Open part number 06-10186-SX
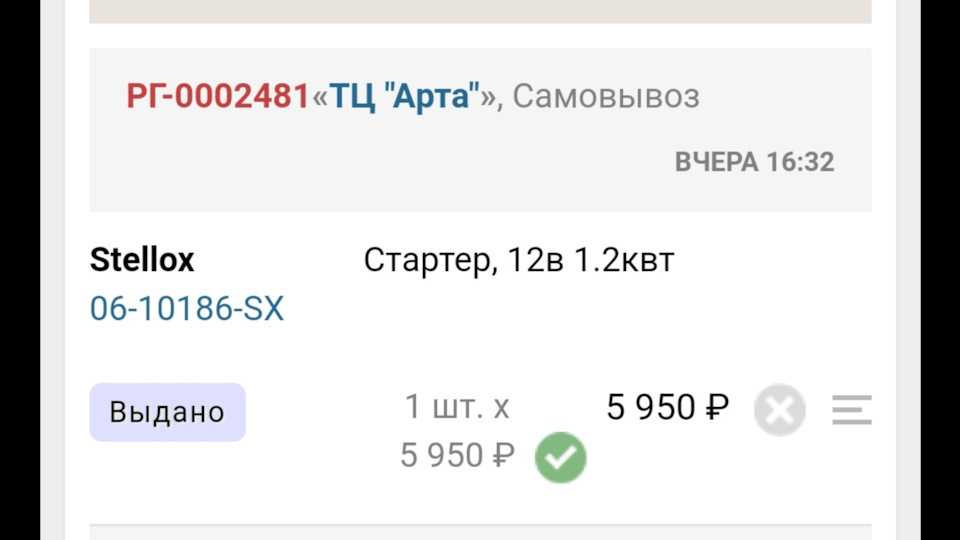The image size is (960, 540). click(187, 309)
